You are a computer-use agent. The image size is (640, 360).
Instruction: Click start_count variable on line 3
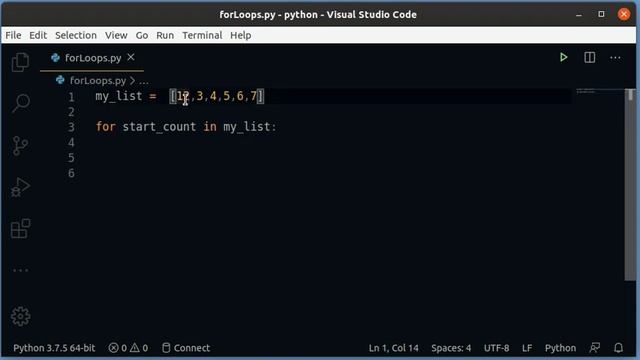tap(159, 127)
